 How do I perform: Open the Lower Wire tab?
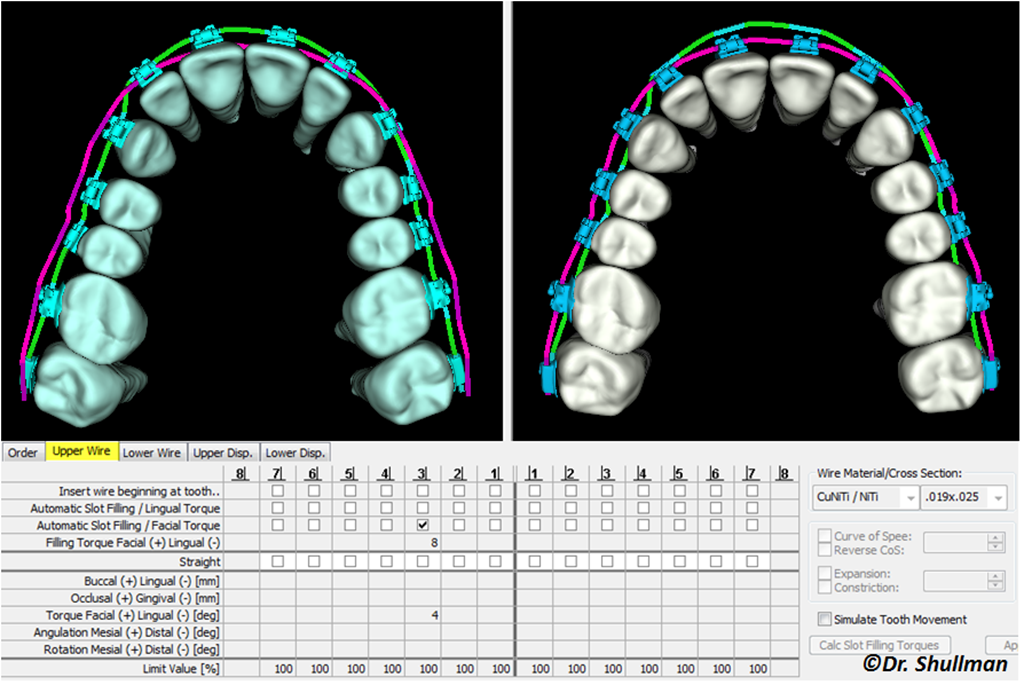point(152,453)
